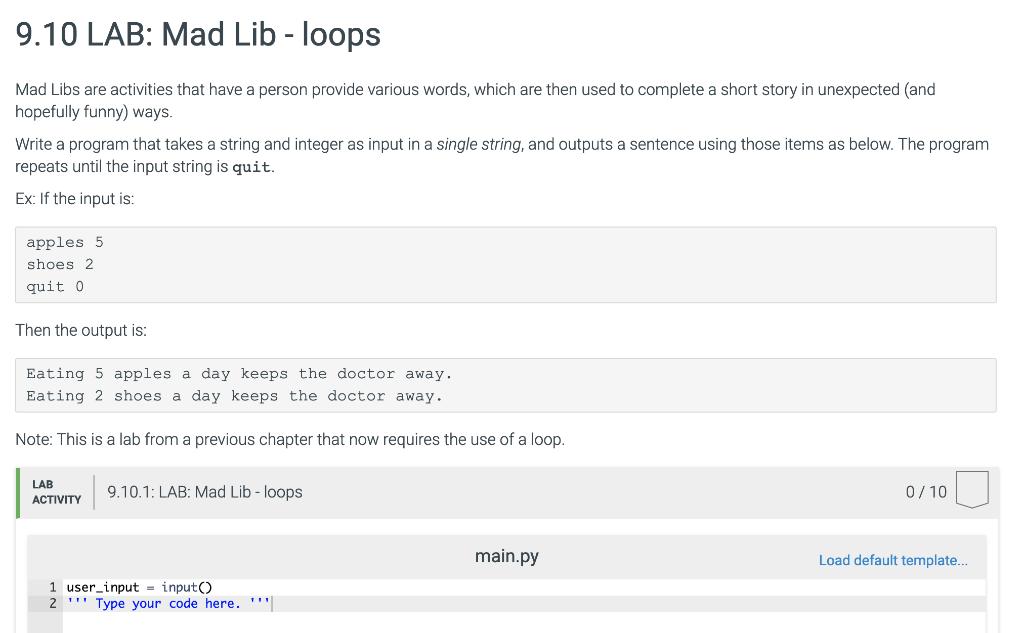
Task: Click the bookmark ribbon icon beside the score
Action: click(x=971, y=491)
